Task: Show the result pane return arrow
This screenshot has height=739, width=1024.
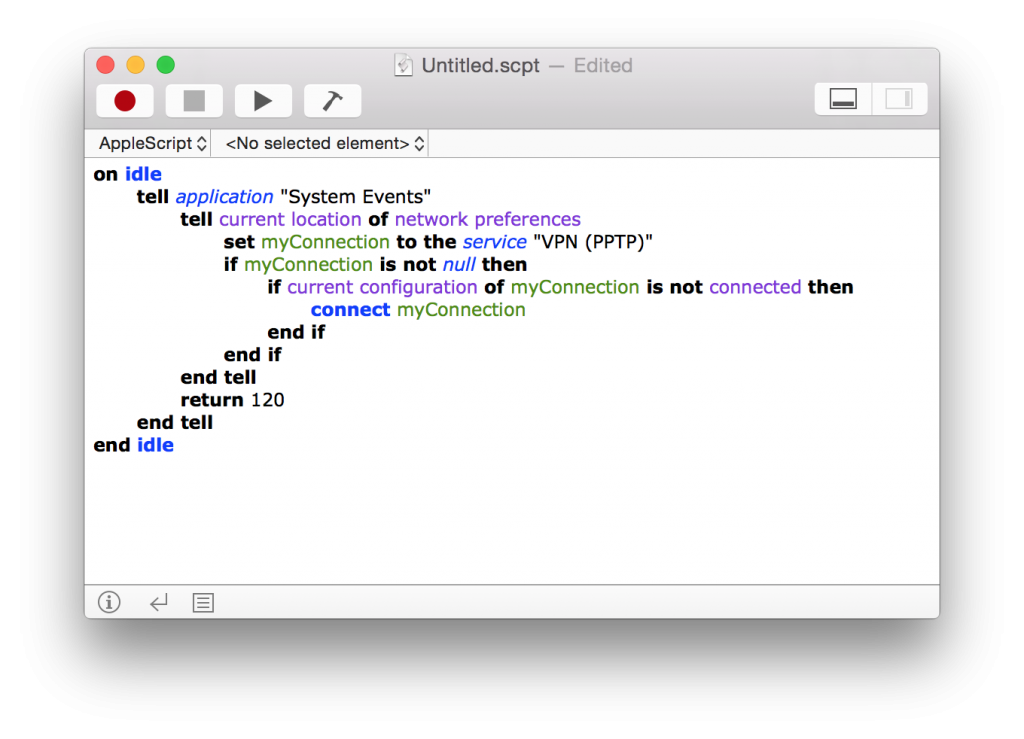Action: (x=159, y=602)
